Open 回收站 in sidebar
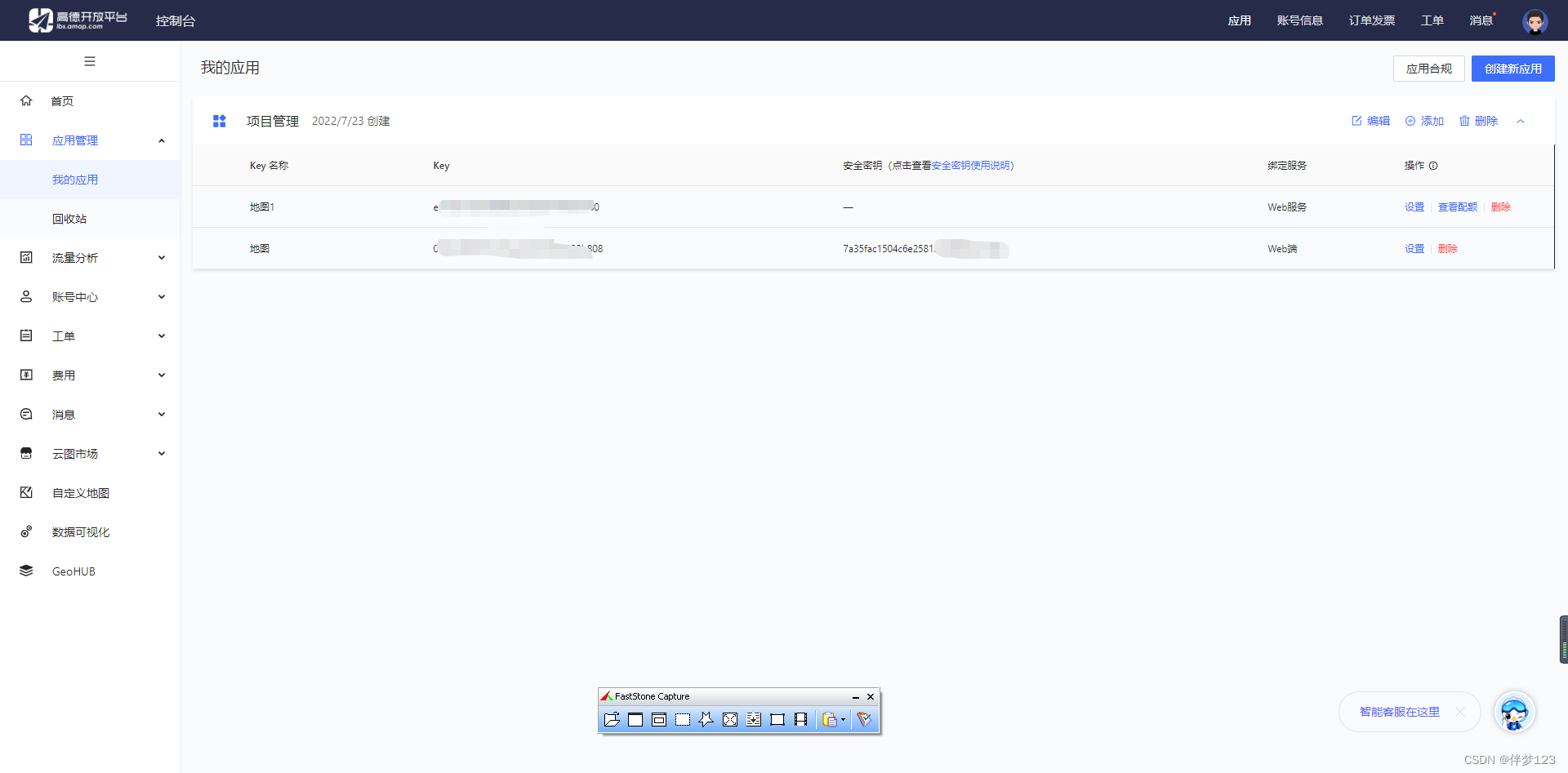The height and width of the screenshot is (773, 1568). tap(69, 219)
